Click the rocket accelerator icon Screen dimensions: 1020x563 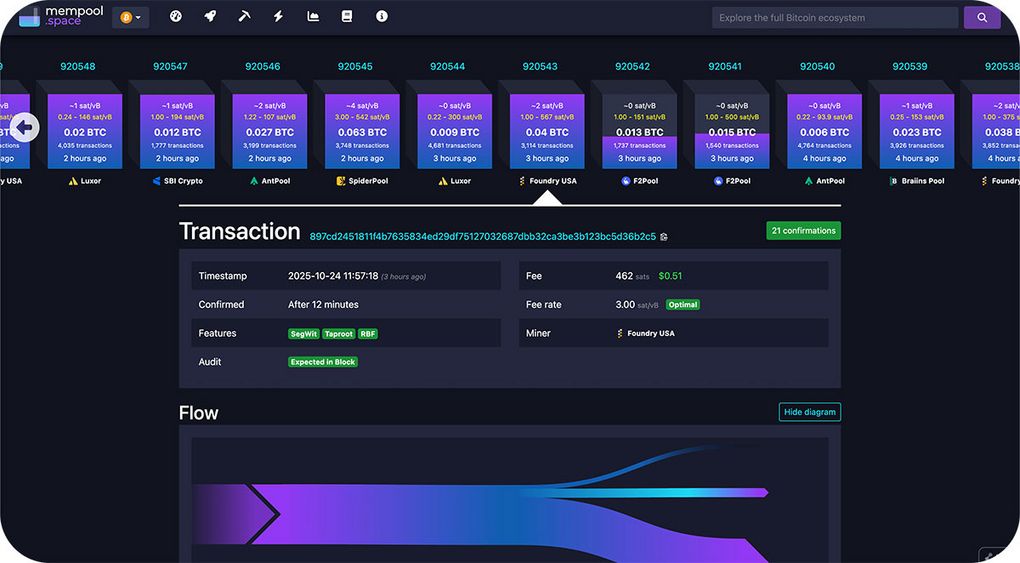click(x=210, y=17)
